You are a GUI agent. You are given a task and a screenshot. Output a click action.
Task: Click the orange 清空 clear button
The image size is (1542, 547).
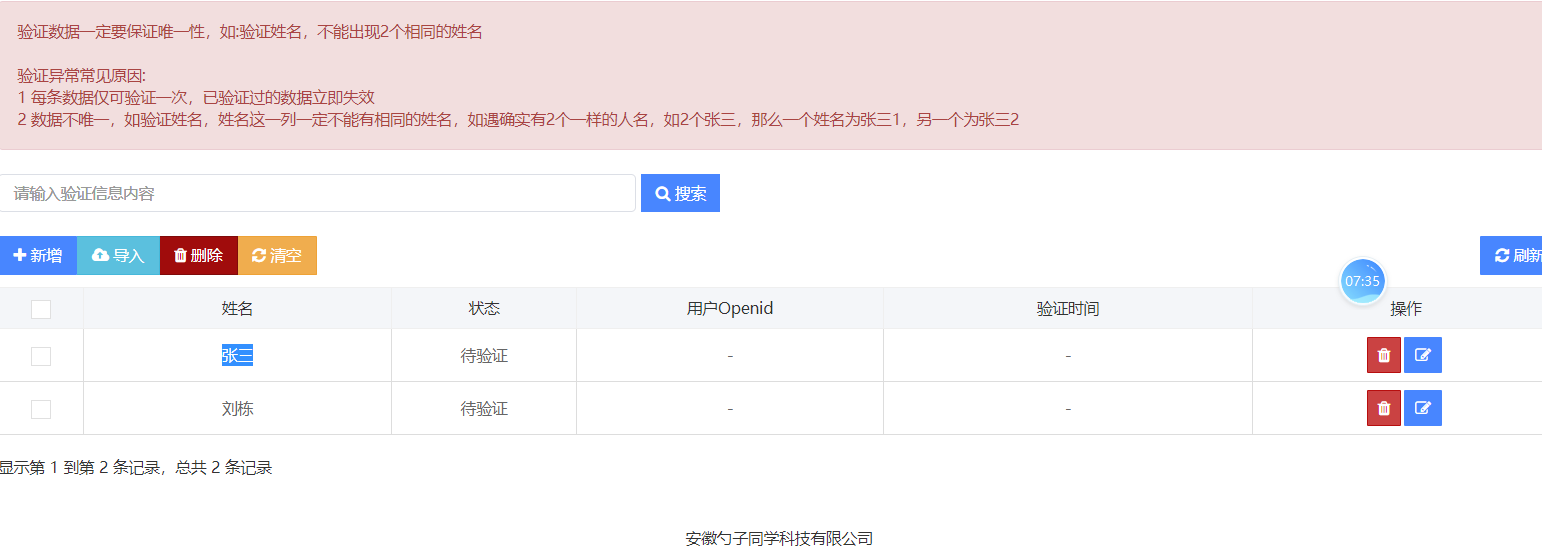click(x=277, y=255)
